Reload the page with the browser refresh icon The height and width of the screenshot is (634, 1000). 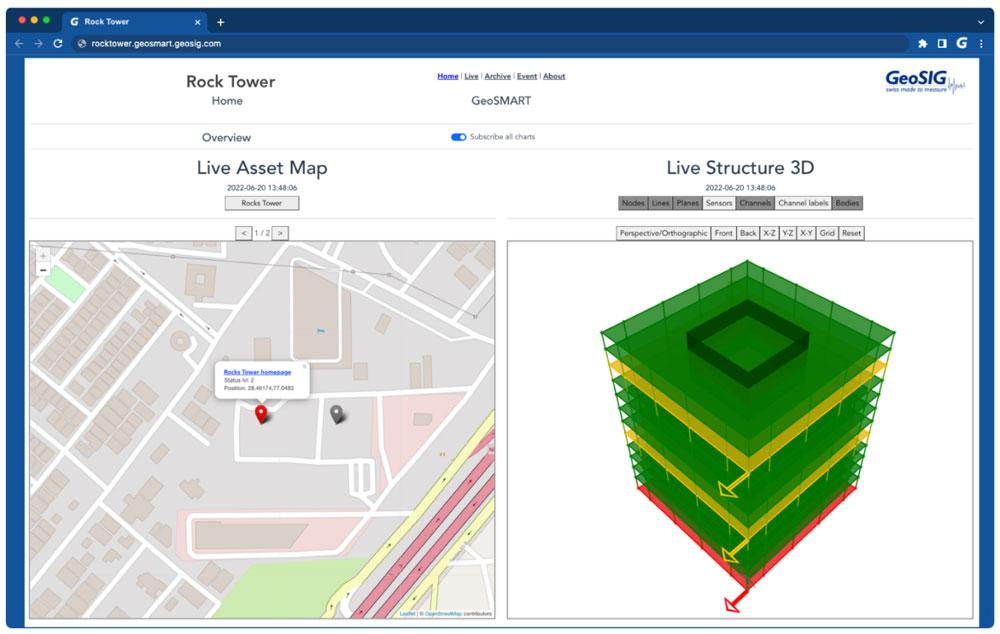click(x=58, y=44)
